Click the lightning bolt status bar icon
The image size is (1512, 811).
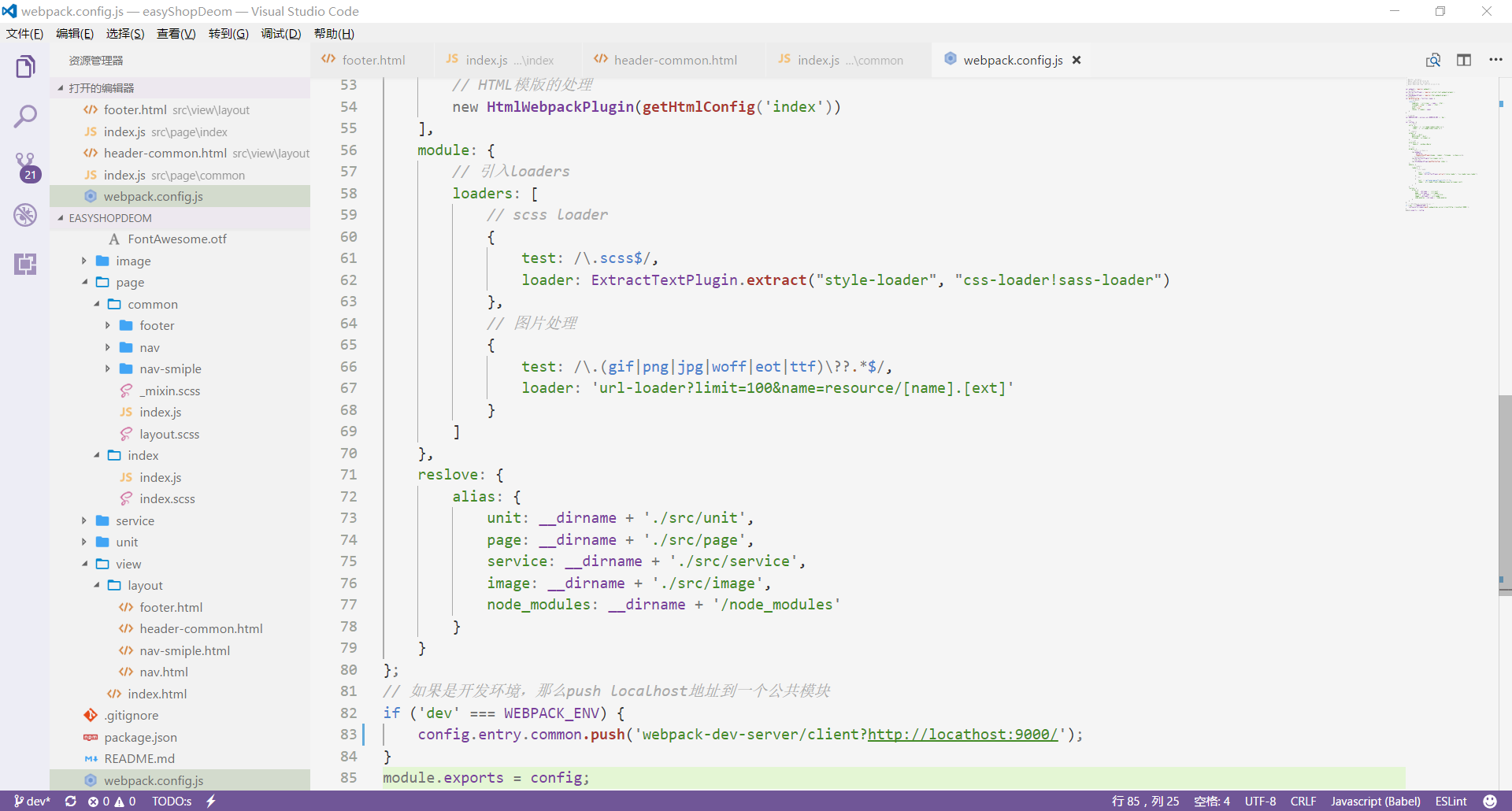(x=211, y=801)
